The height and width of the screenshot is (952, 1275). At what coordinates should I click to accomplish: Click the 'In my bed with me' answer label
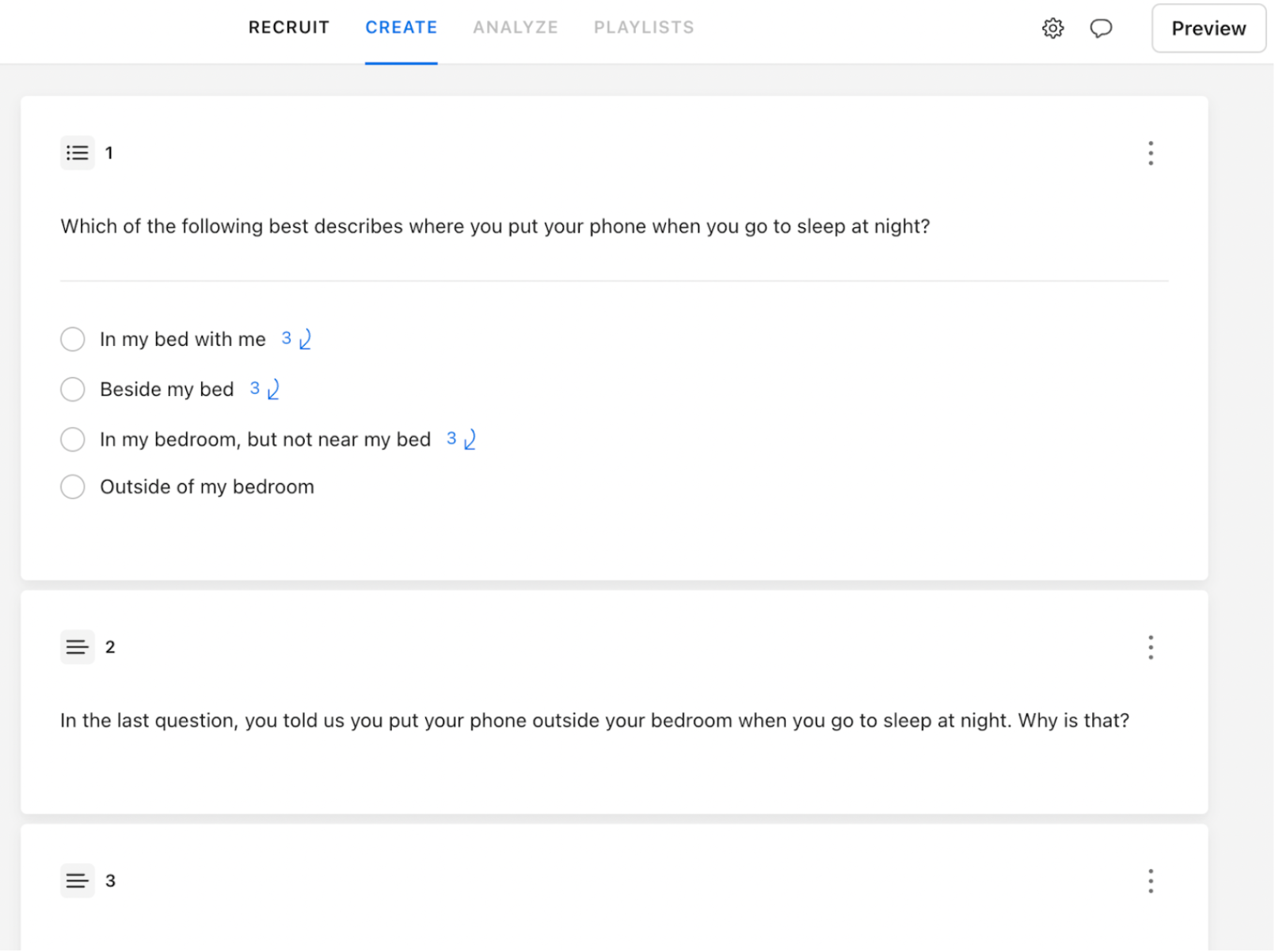[x=183, y=340]
